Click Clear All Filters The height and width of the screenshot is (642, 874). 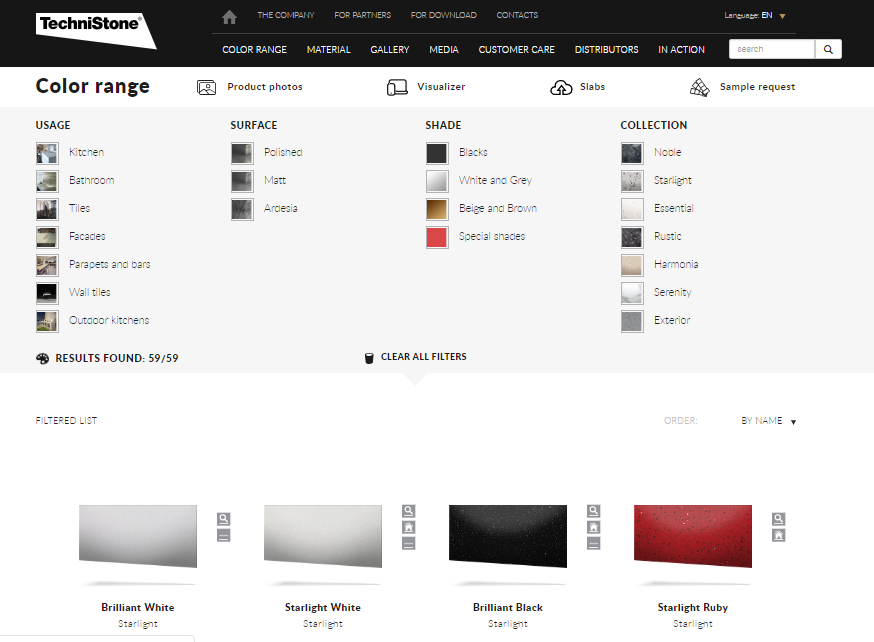coord(424,357)
